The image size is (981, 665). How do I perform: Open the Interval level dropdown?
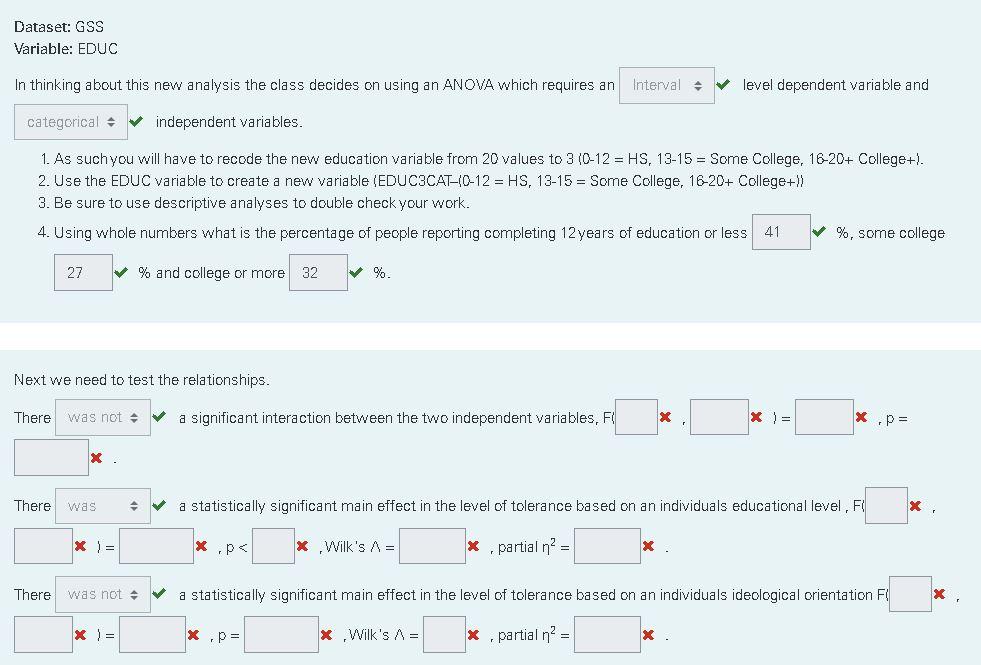(x=665, y=85)
